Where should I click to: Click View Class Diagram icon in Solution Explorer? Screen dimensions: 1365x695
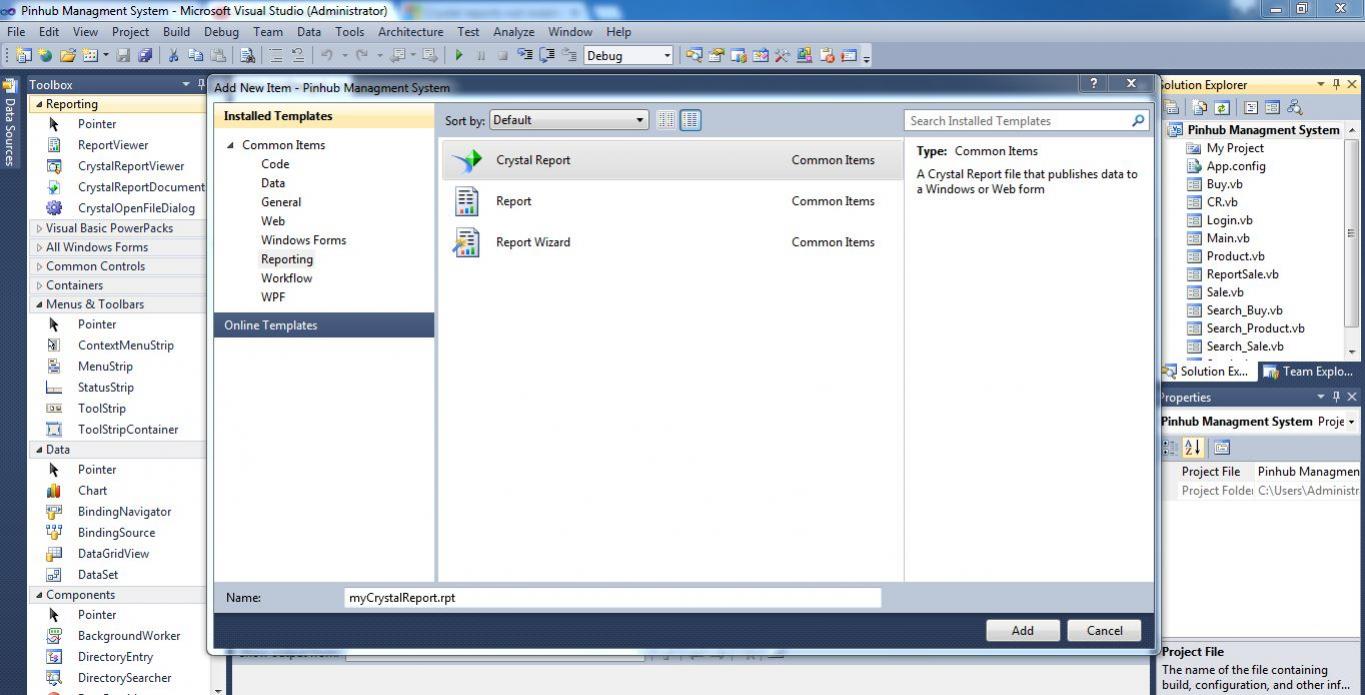(1295, 107)
